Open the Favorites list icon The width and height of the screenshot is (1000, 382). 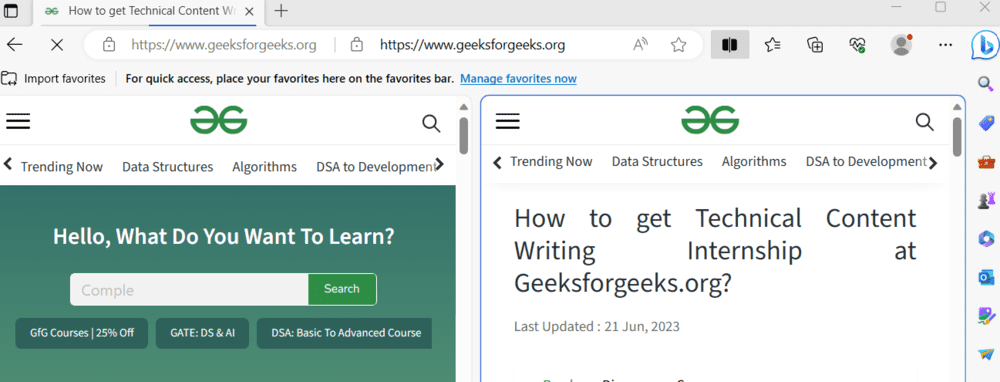[772, 45]
